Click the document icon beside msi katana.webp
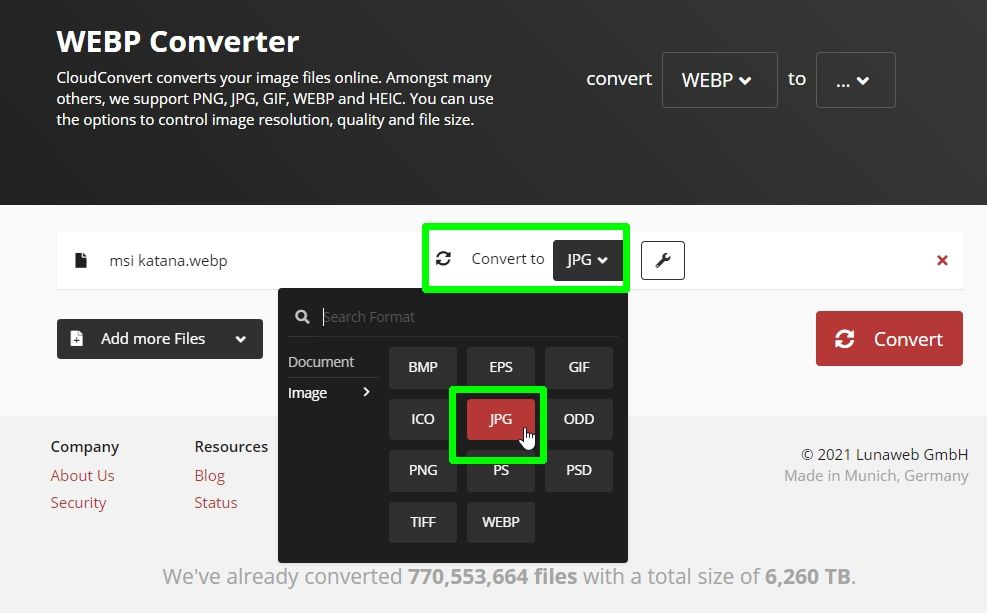The height and width of the screenshot is (613, 987). (81, 259)
